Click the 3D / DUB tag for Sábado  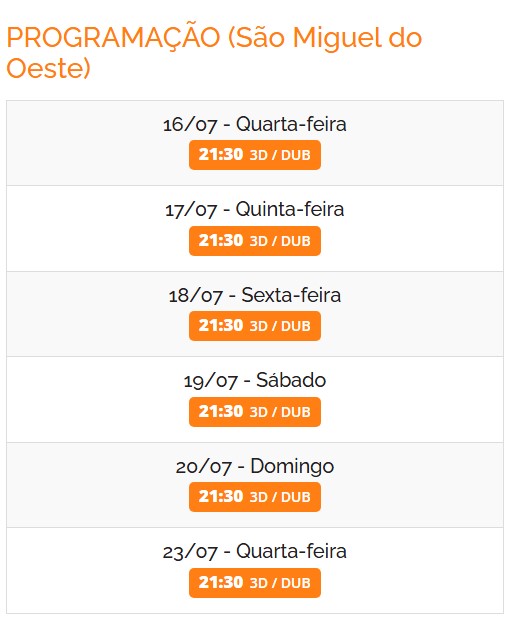coord(280,412)
